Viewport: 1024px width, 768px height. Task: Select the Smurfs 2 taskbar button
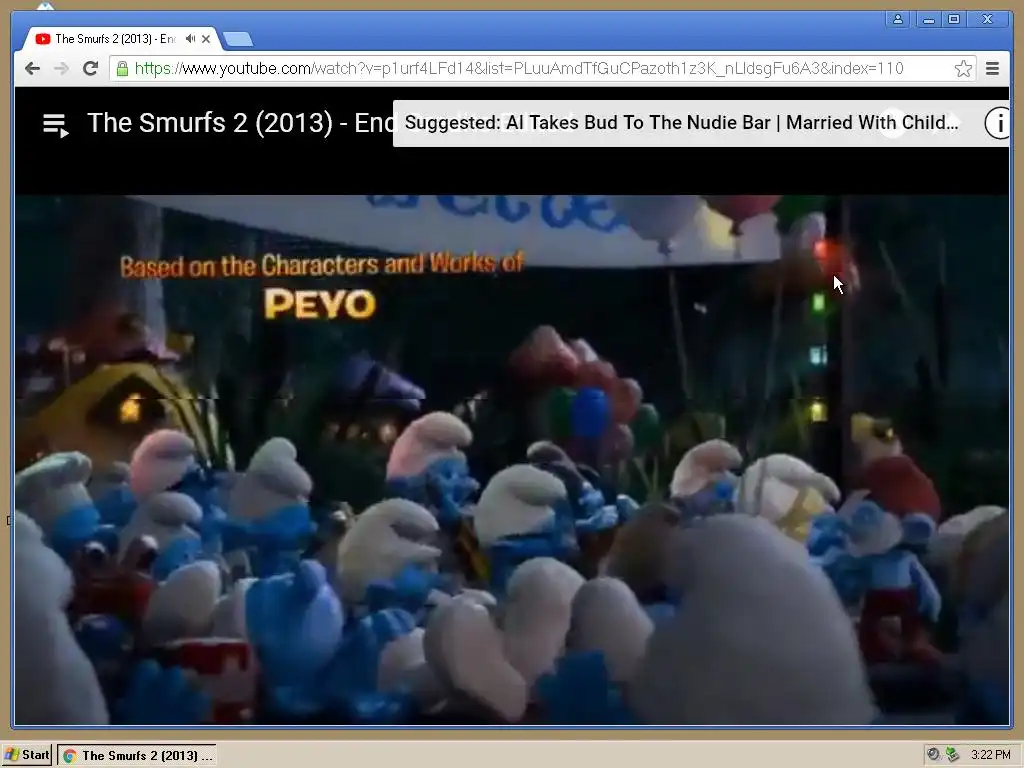coord(137,756)
